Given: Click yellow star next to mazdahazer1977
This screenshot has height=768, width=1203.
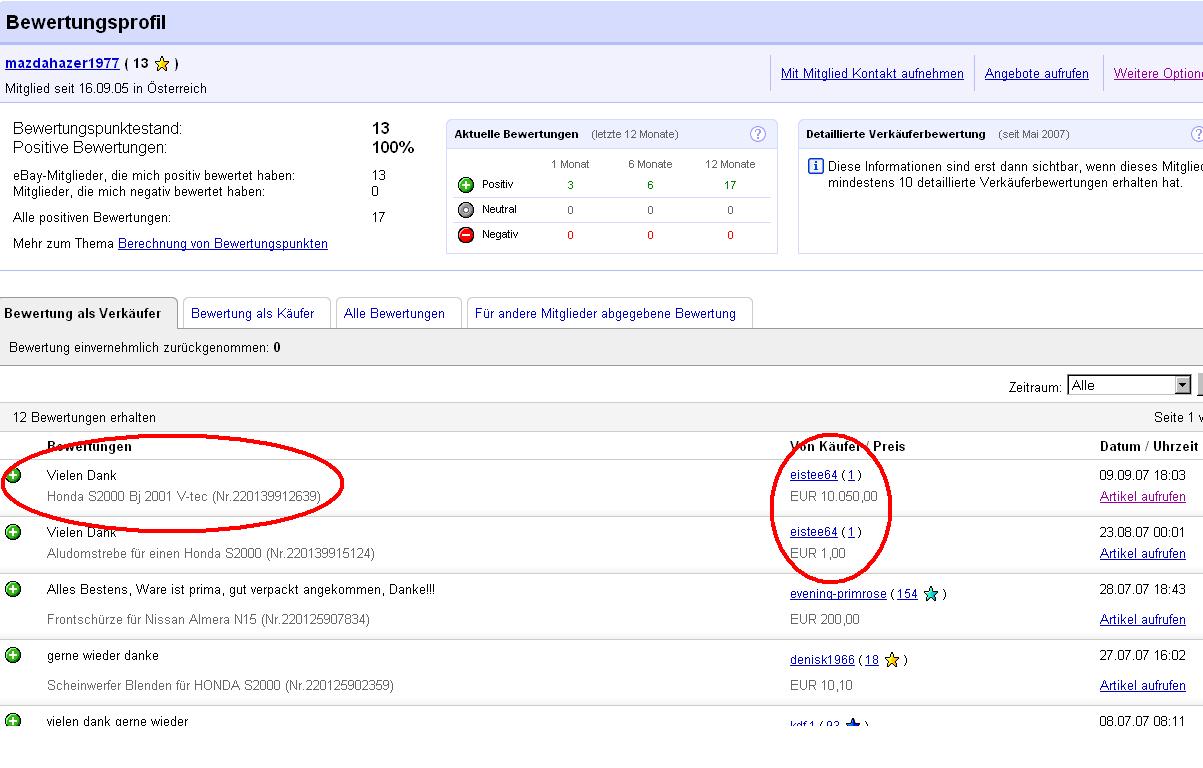Looking at the screenshot, I should click(x=162, y=64).
